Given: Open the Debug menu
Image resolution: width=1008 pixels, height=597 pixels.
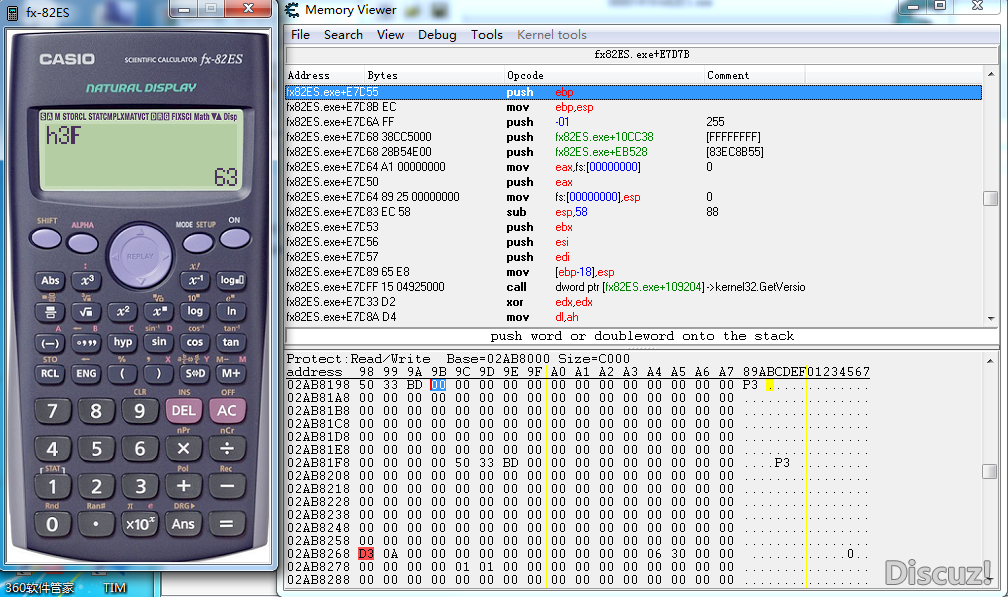Looking at the screenshot, I should pos(437,35).
